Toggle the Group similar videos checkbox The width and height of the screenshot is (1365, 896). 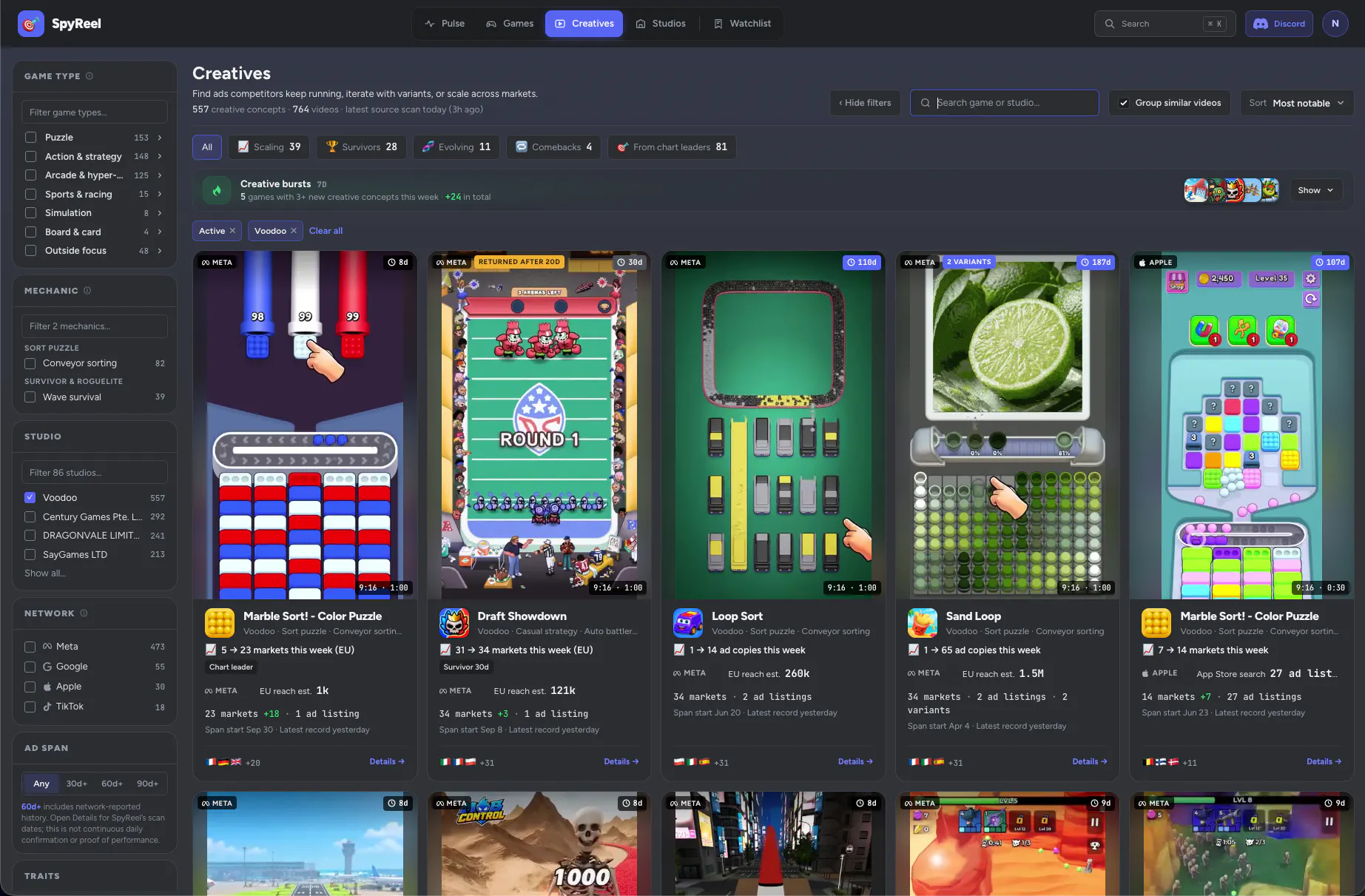tap(1124, 103)
